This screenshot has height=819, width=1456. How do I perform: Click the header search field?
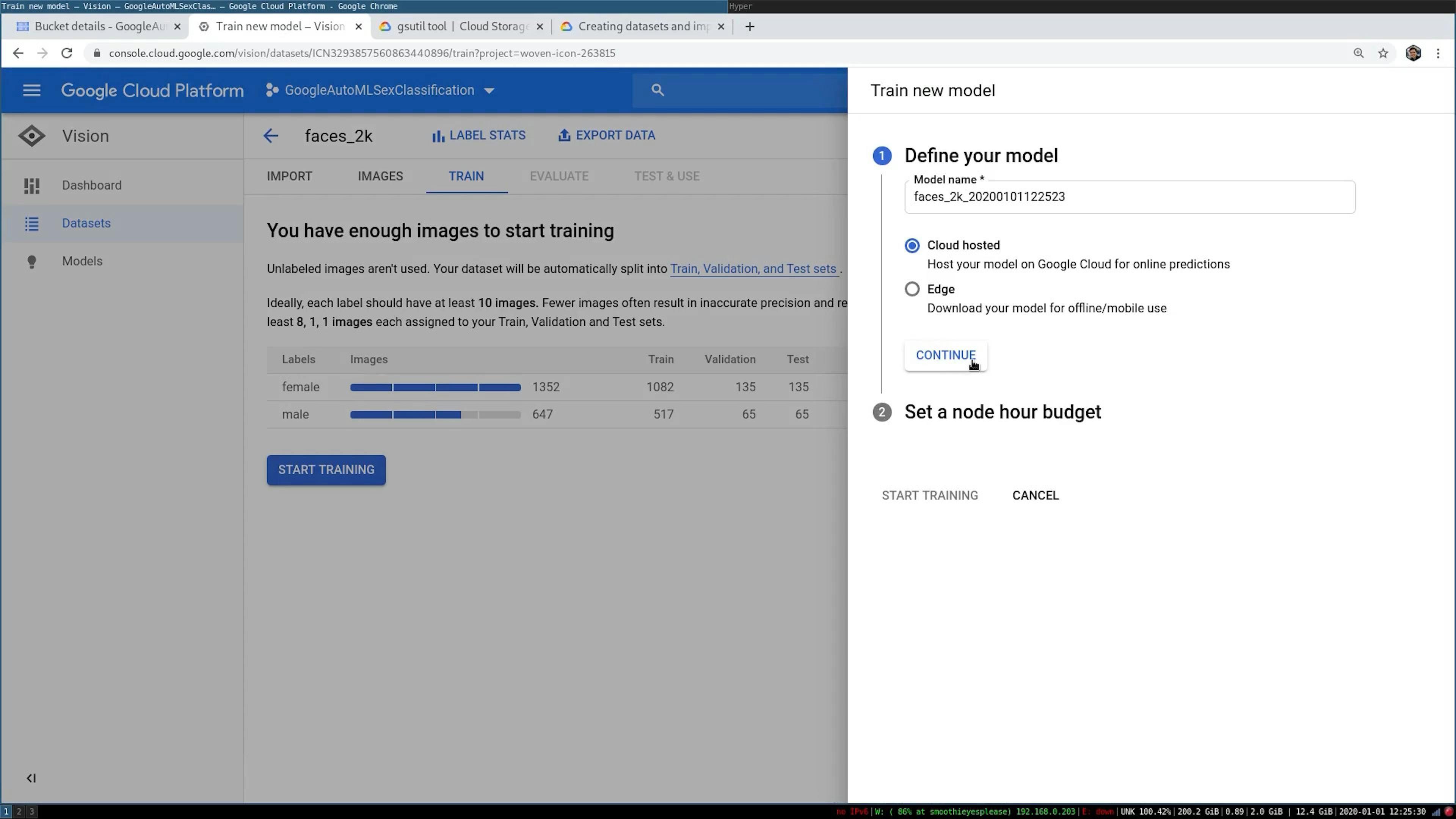pos(741,90)
